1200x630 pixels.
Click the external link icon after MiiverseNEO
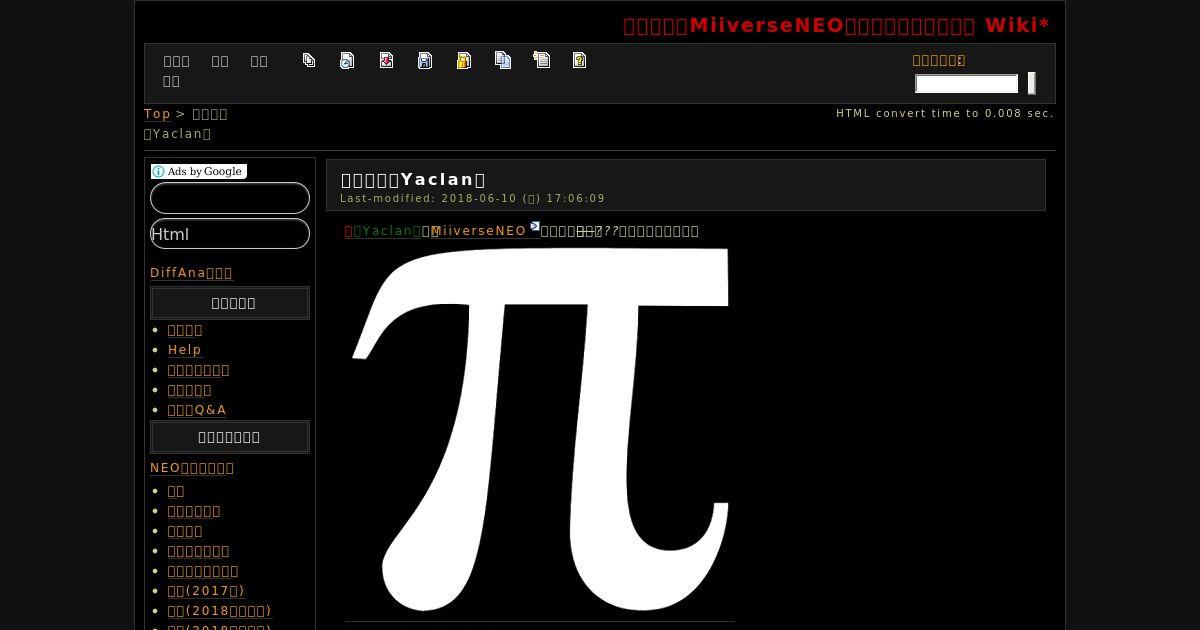pos(535,226)
